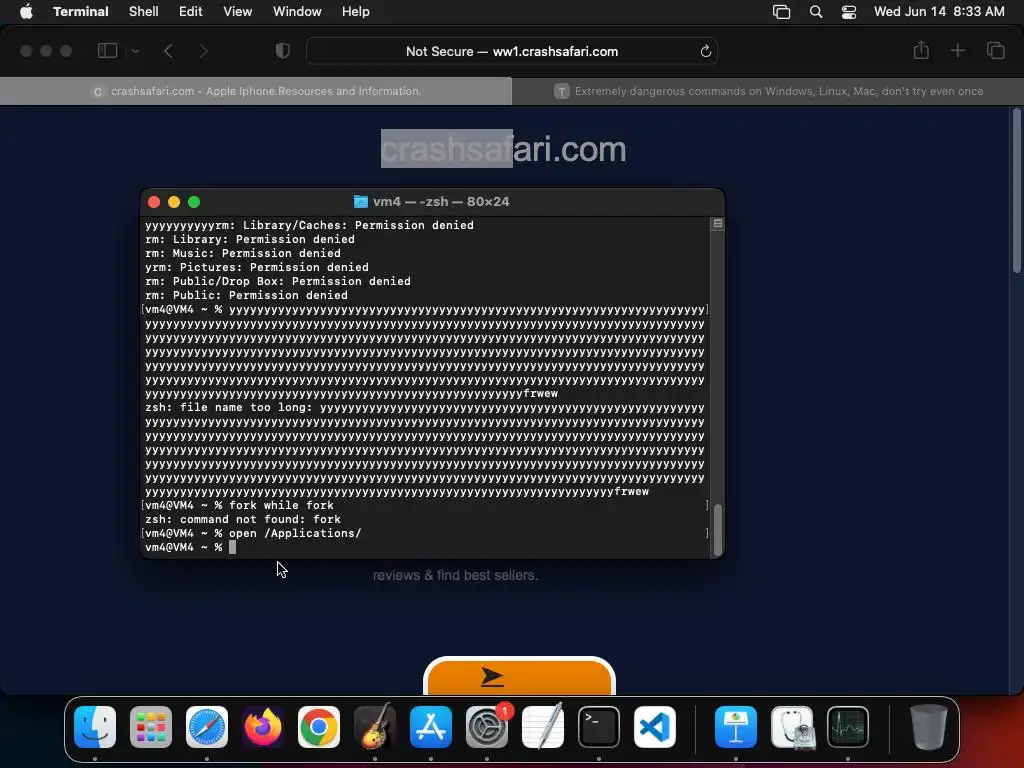The width and height of the screenshot is (1024, 768).
Task: Minimize the Terminal window
Action: 174,202
